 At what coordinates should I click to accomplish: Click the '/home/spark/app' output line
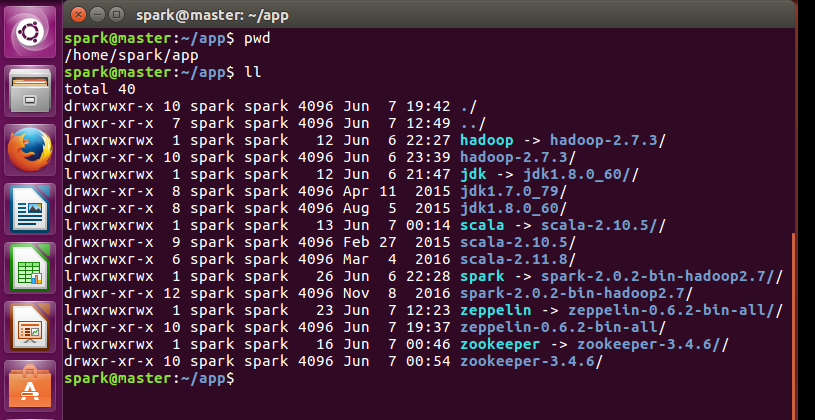point(132,56)
